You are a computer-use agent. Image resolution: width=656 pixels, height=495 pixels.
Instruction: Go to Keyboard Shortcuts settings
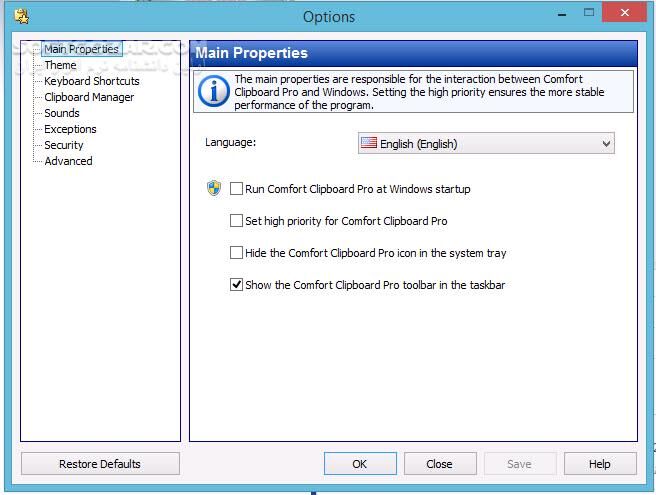tap(92, 81)
